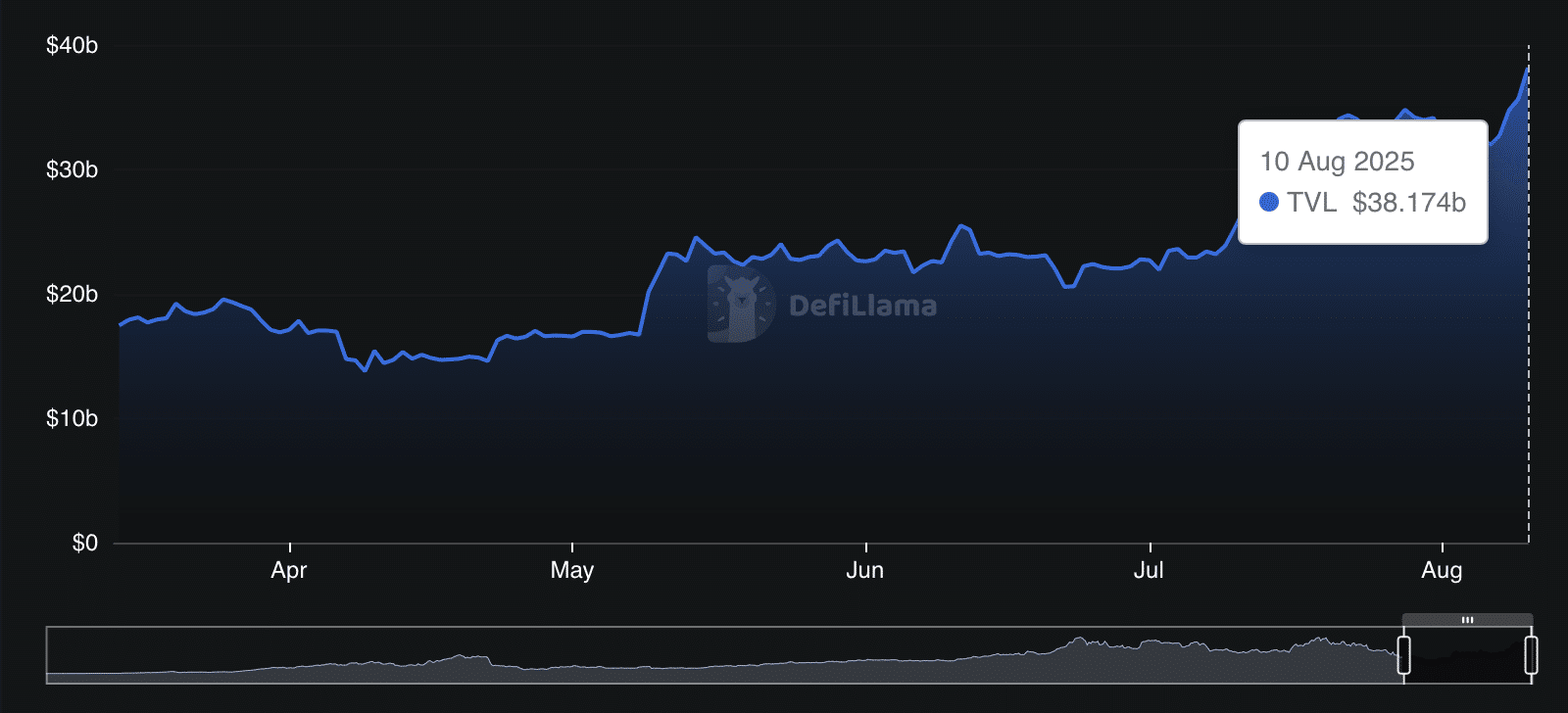Click the $20b y-axis label
The image size is (1568, 713).
tap(72, 295)
